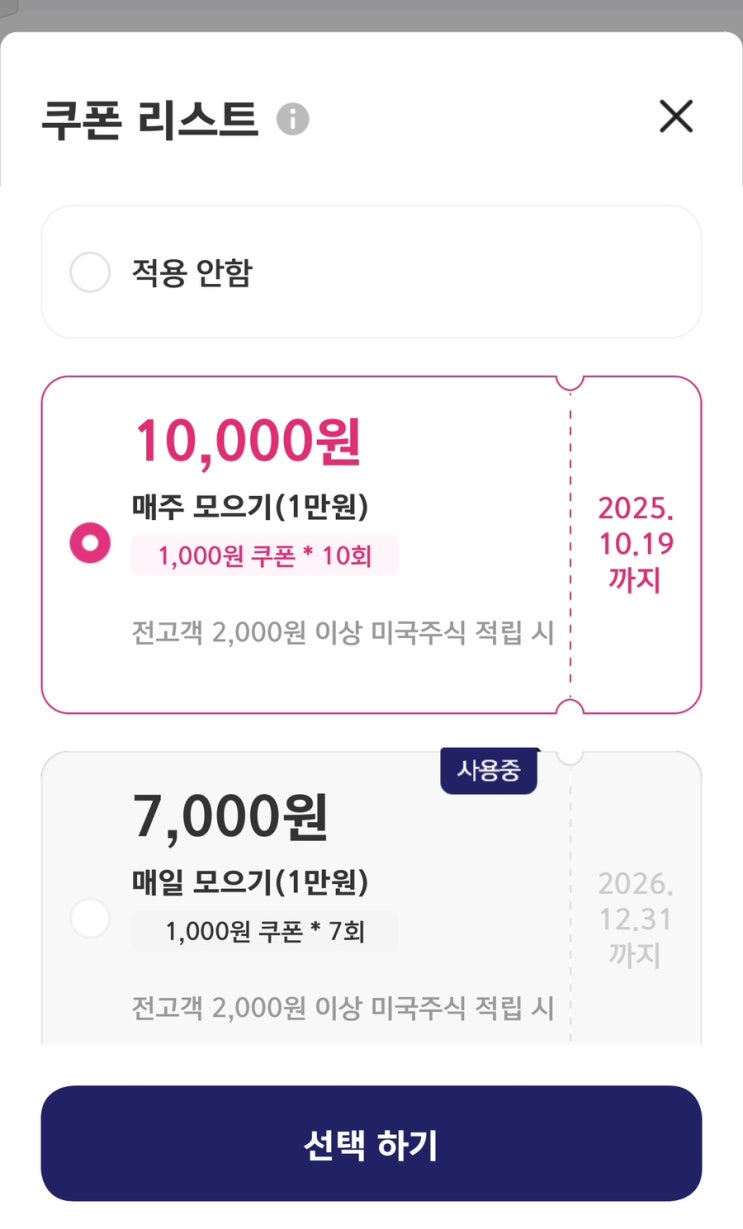Image resolution: width=743 pixels, height=1229 pixels.
Task: Click the 적용 안함 label text
Action: coord(192,272)
